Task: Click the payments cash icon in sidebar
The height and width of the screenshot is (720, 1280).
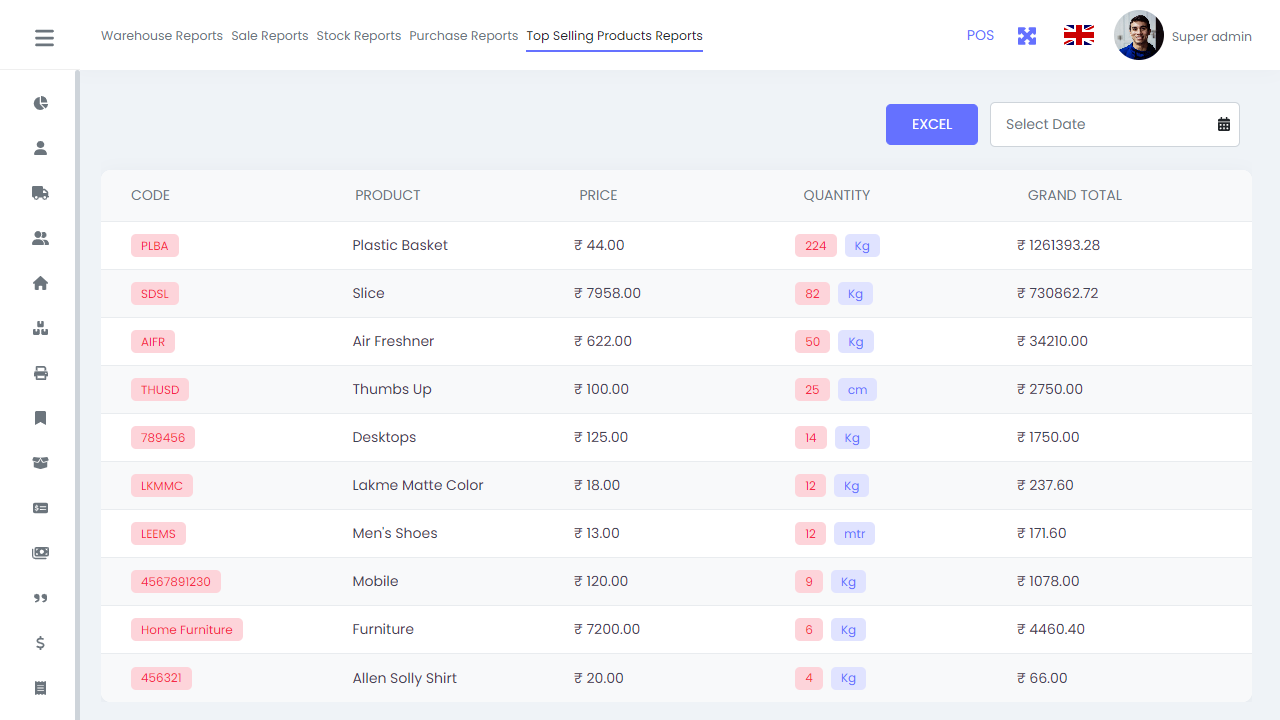Action: 40,553
